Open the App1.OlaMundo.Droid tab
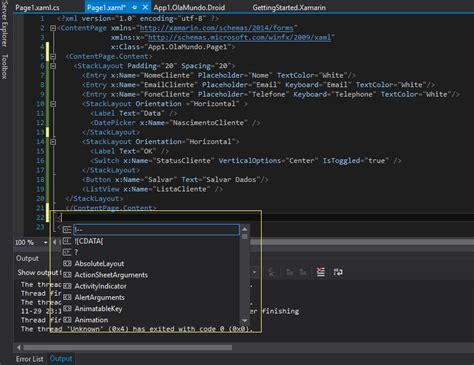This screenshot has height=365, width=474. click(x=189, y=7)
